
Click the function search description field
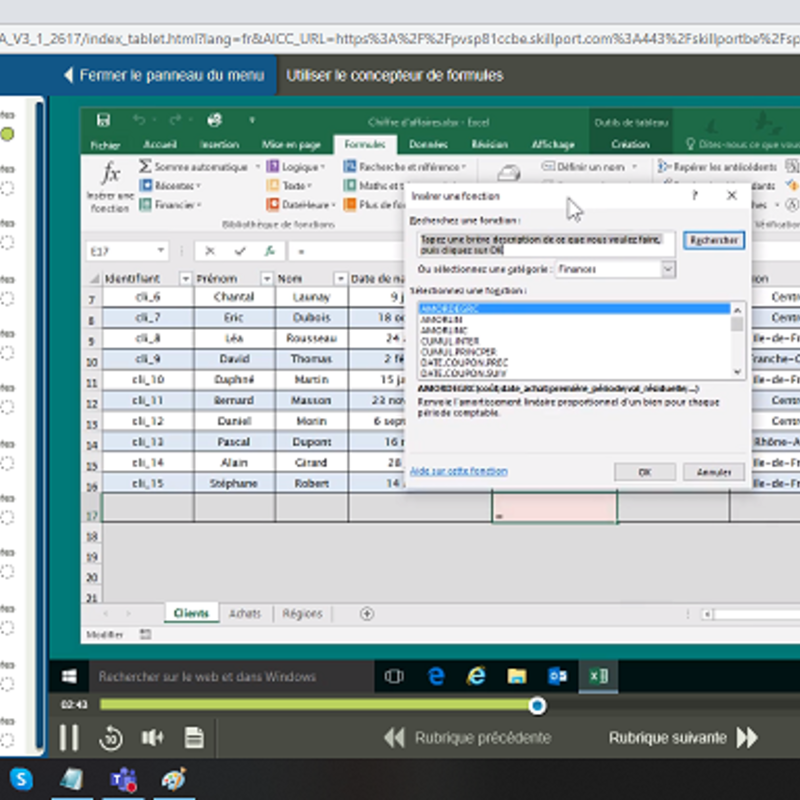(x=546, y=244)
